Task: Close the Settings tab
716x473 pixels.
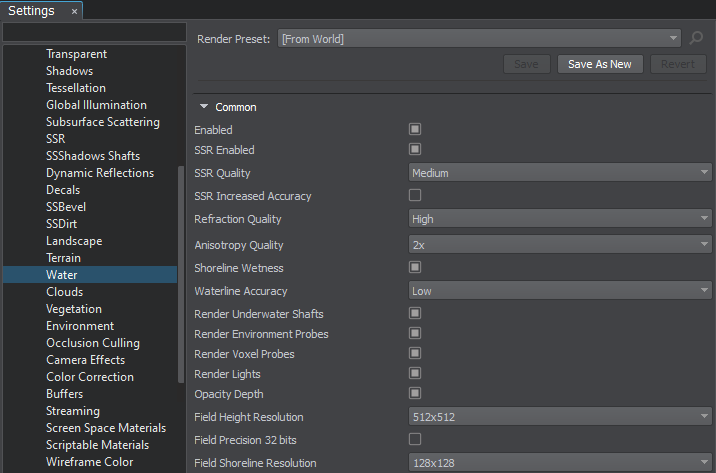Action: point(74,11)
